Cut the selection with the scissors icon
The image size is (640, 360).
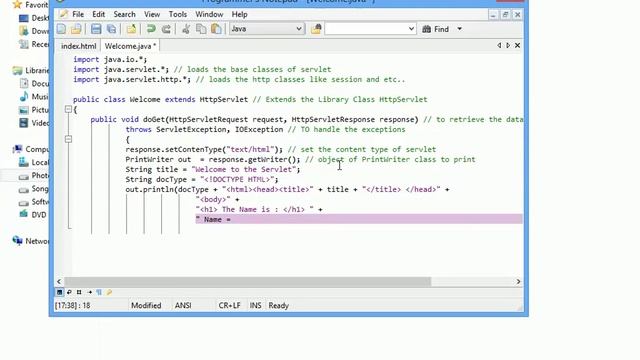click(x=186, y=29)
